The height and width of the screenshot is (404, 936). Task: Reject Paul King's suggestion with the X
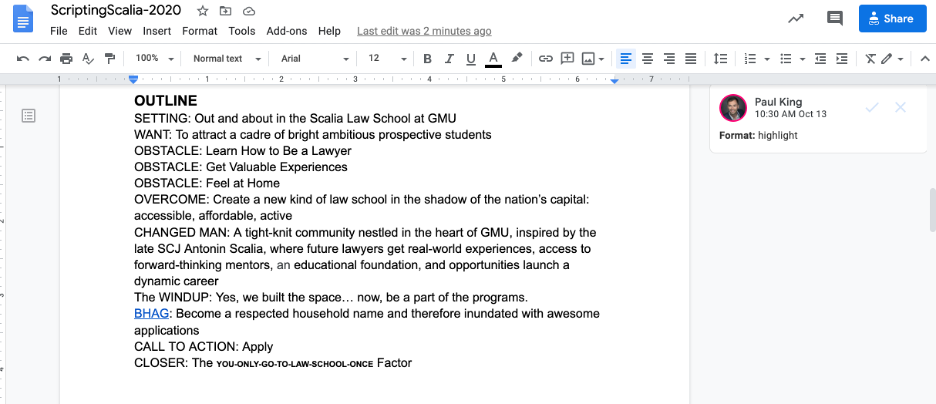click(x=901, y=107)
